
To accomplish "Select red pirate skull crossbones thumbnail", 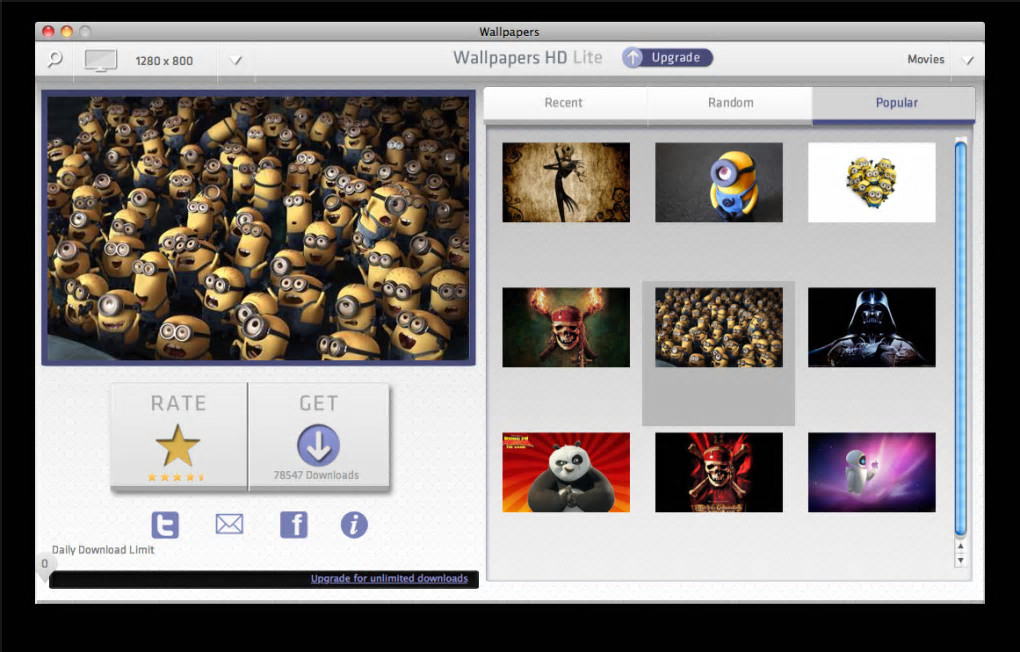I will pyautogui.click(x=719, y=472).
